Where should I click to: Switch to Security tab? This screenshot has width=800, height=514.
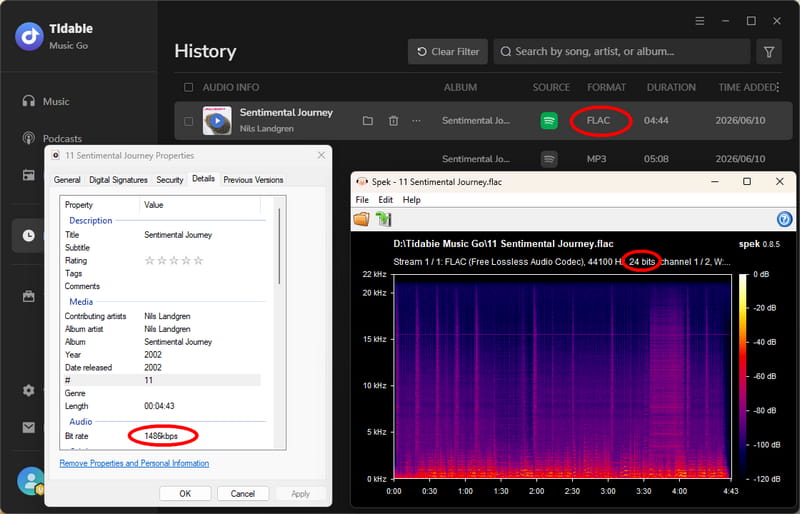pyautogui.click(x=169, y=180)
